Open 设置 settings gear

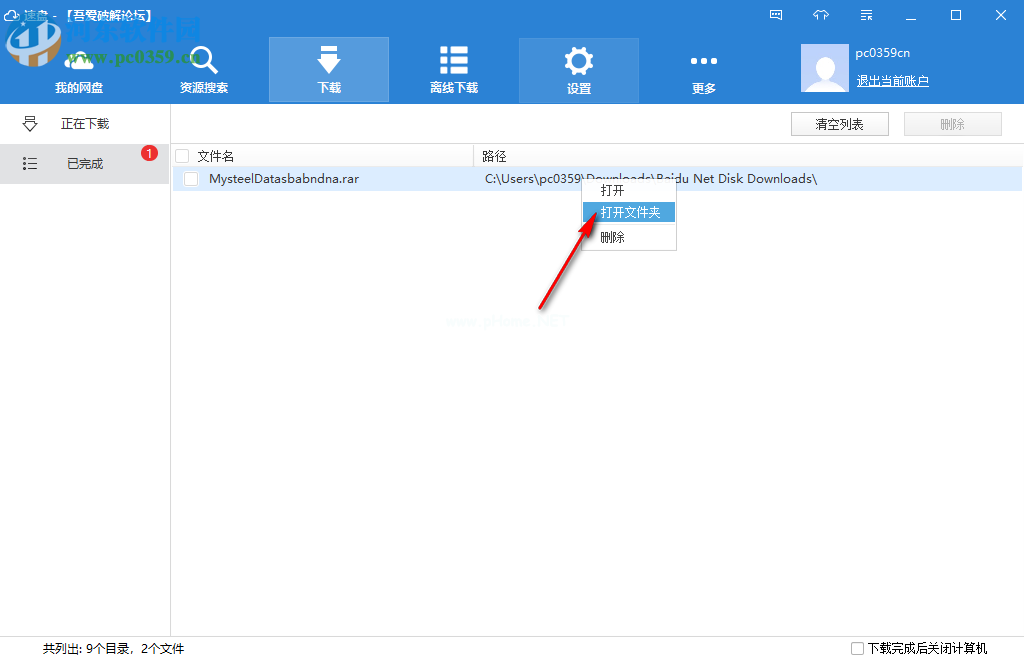(x=578, y=70)
